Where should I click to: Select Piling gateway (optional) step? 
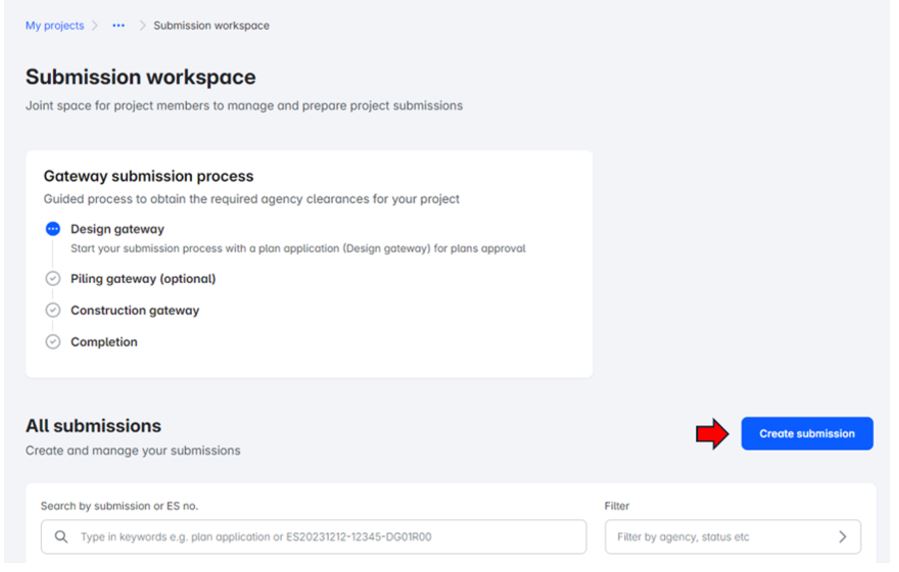pos(143,279)
